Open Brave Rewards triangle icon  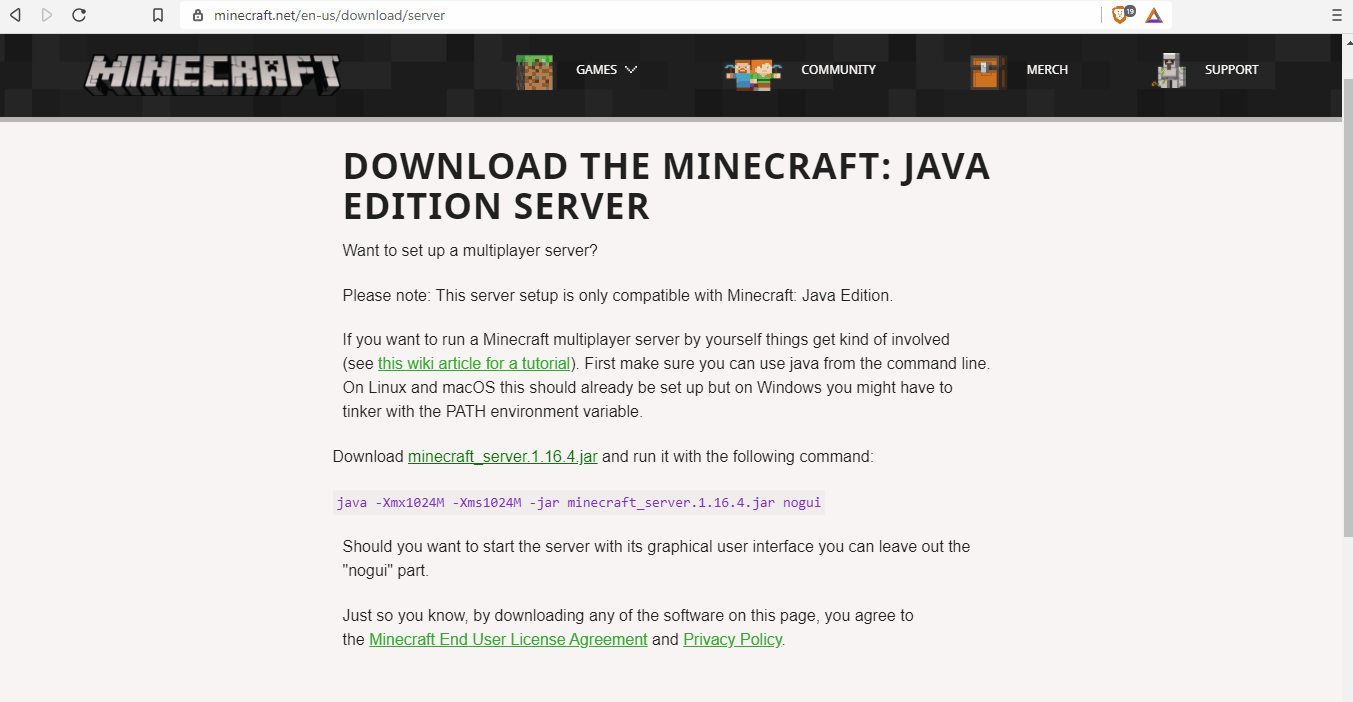coord(1154,15)
